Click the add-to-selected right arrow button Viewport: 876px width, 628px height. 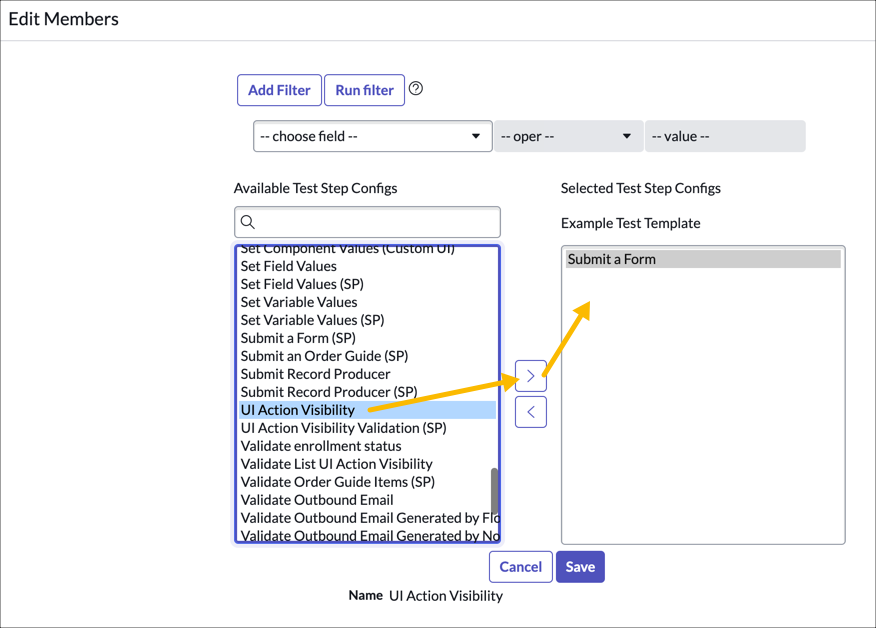530,376
